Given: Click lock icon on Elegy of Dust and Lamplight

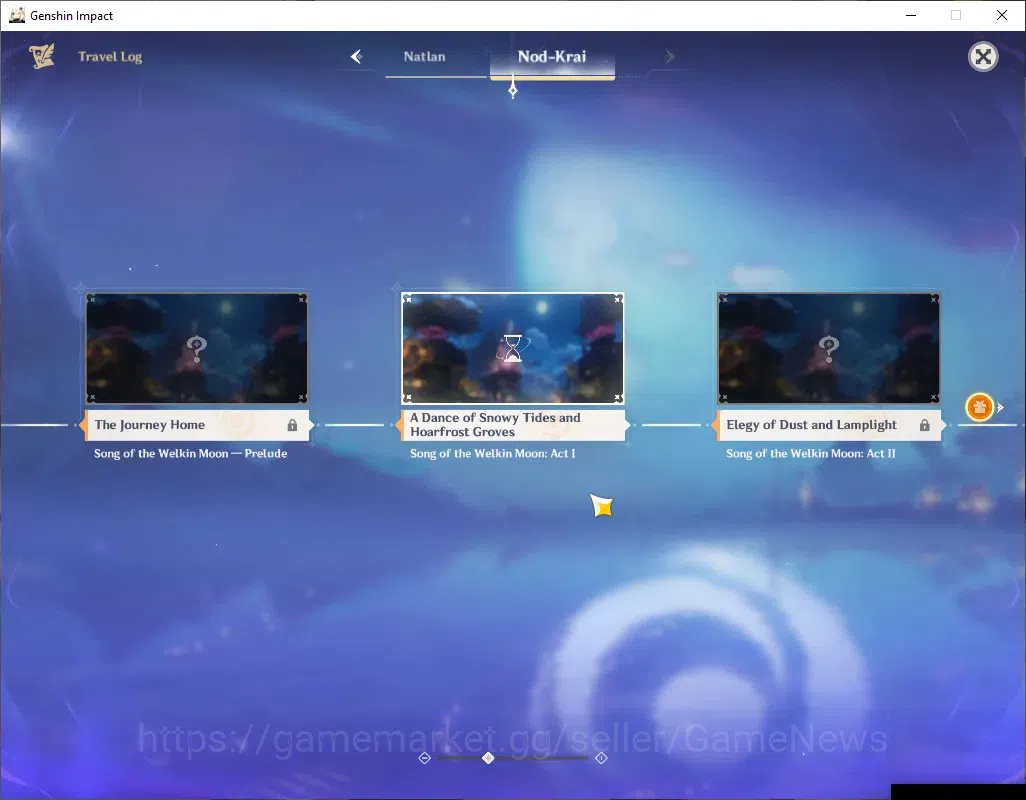Looking at the screenshot, I should point(925,425).
